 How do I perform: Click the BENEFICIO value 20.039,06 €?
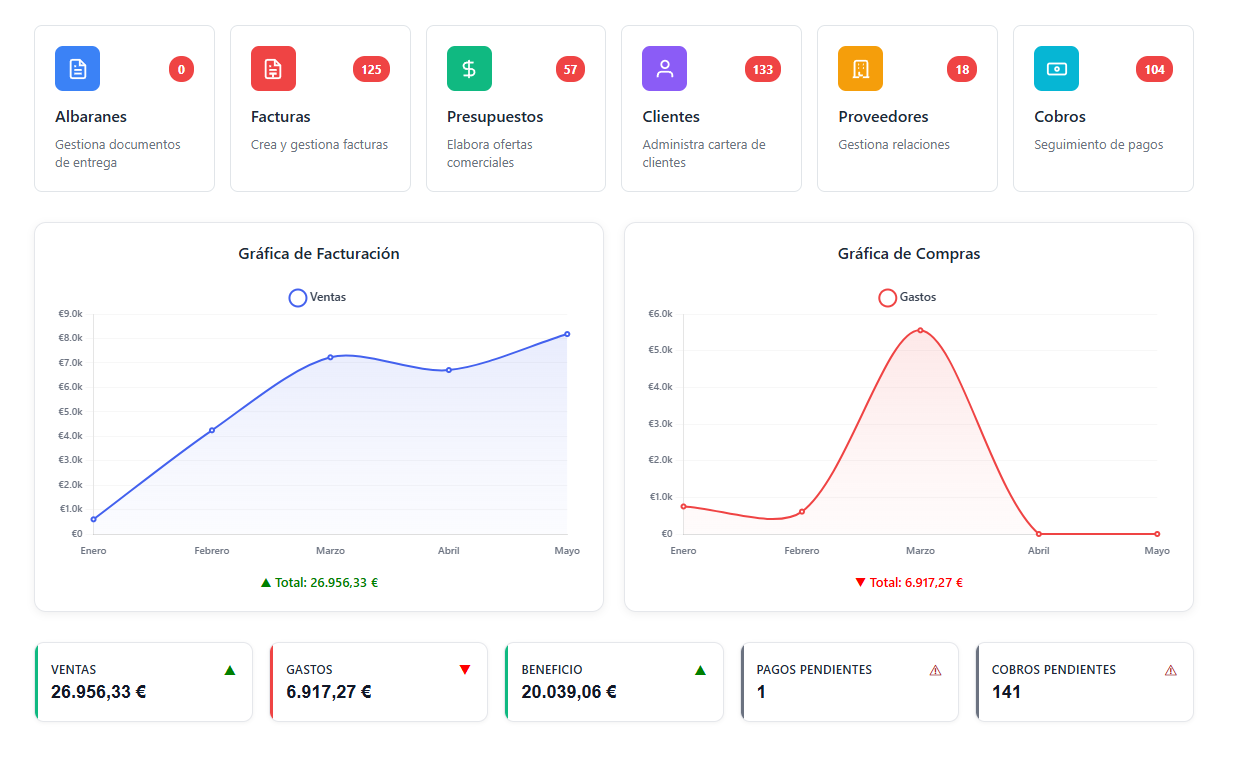[569, 691]
